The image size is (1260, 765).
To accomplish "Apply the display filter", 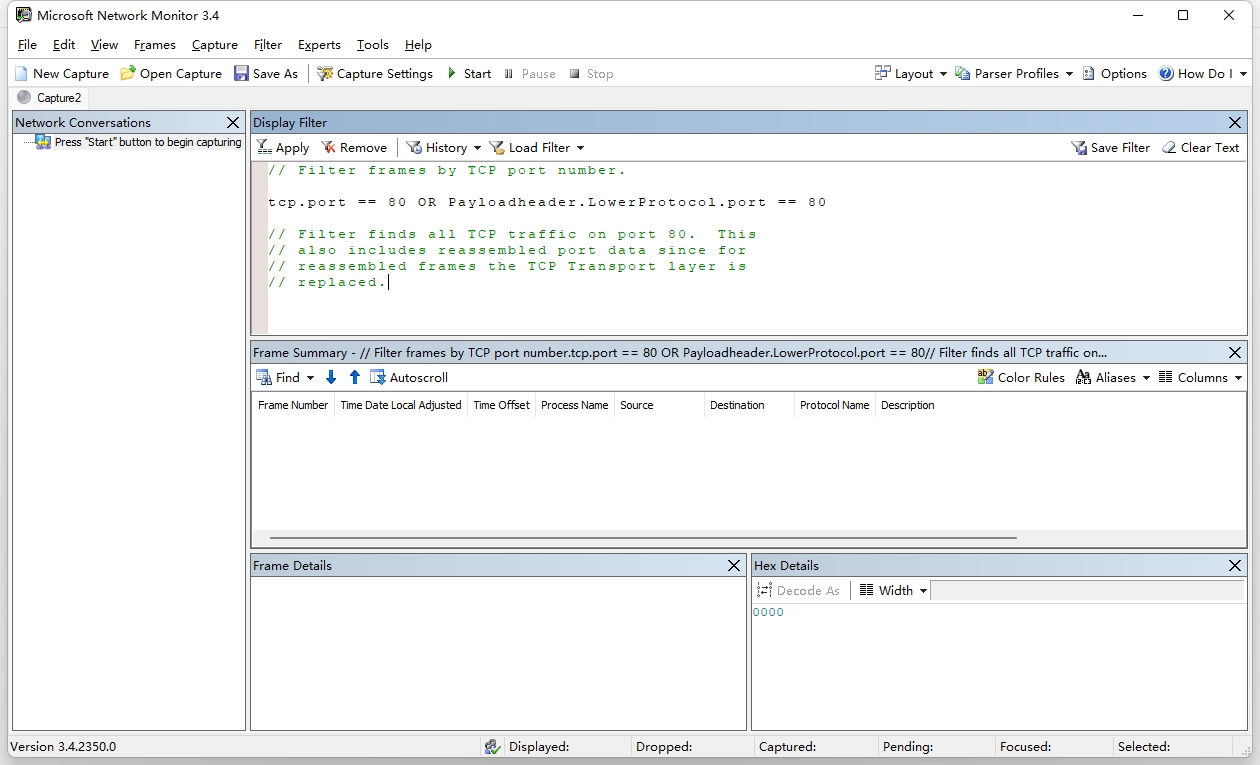I will tap(283, 147).
